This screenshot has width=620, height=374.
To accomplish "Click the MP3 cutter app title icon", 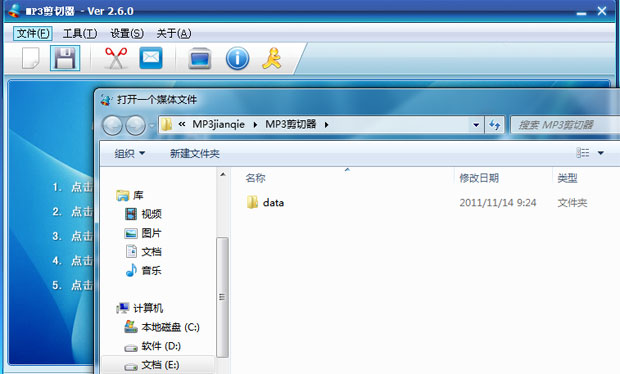I will [15, 10].
